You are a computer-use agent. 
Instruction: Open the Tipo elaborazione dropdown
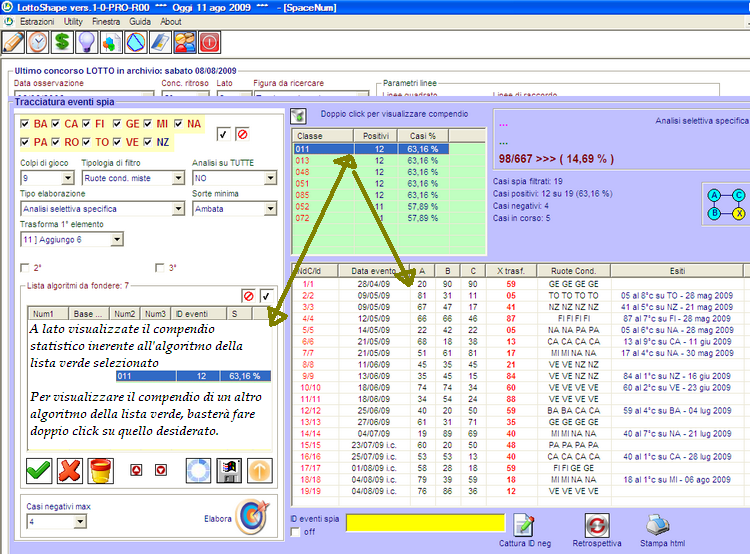(178, 209)
